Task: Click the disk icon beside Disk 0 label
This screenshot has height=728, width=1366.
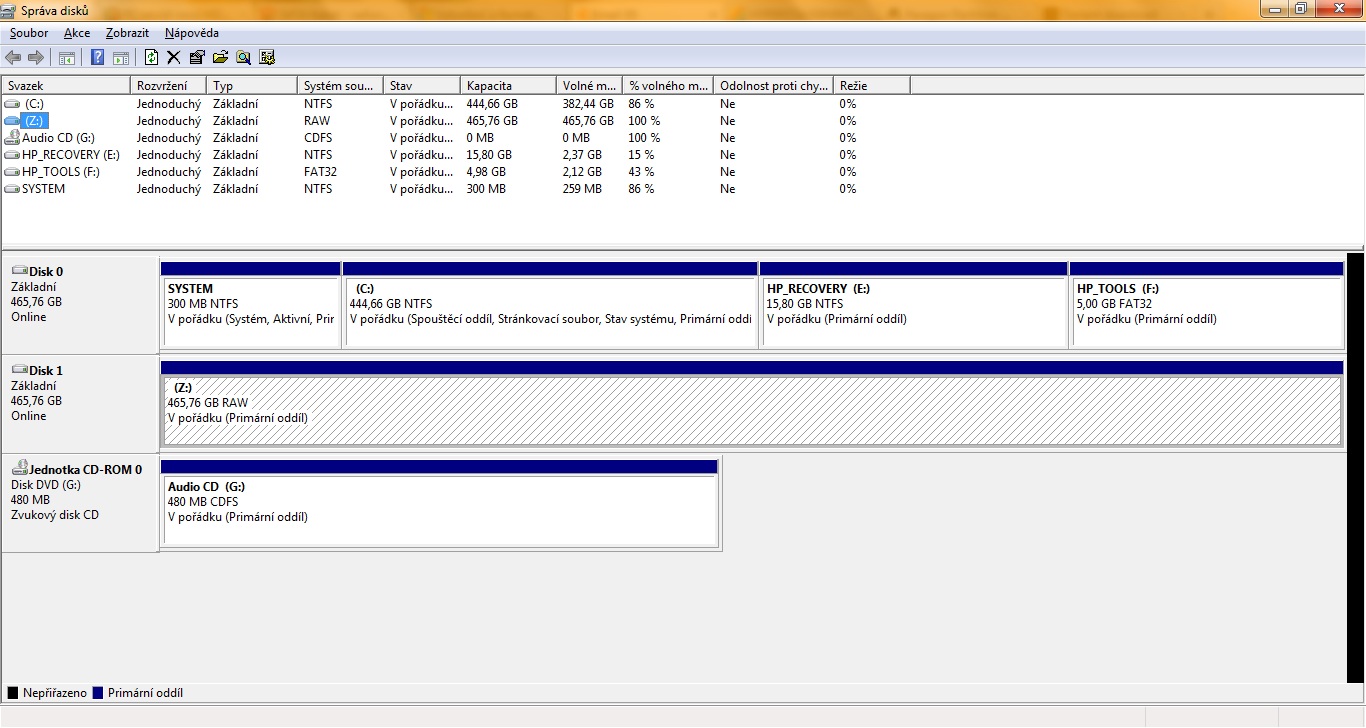Action: (x=19, y=271)
